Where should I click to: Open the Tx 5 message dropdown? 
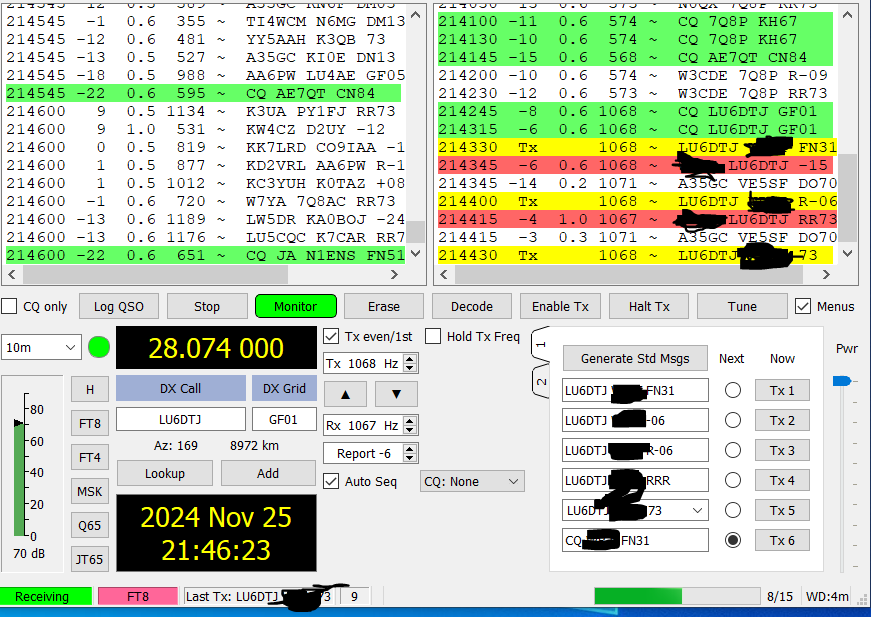pyautogui.click(x=697, y=511)
